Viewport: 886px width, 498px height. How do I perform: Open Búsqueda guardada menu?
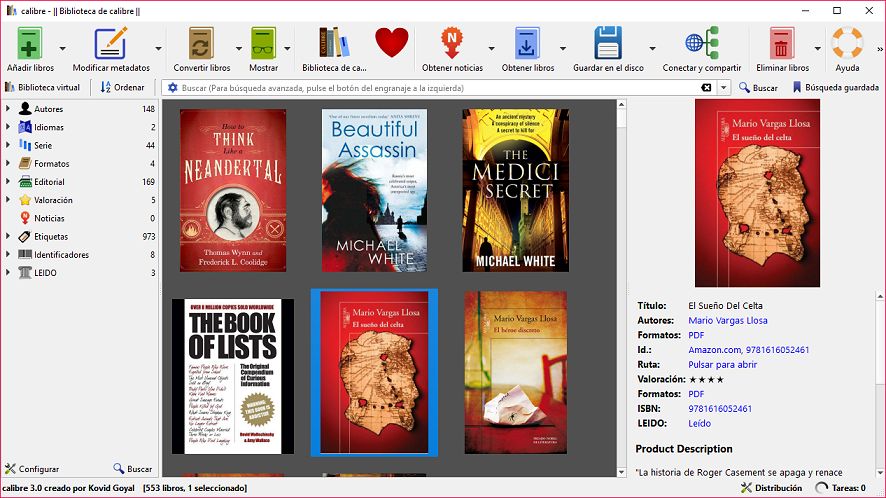click(x=836, y=87)
